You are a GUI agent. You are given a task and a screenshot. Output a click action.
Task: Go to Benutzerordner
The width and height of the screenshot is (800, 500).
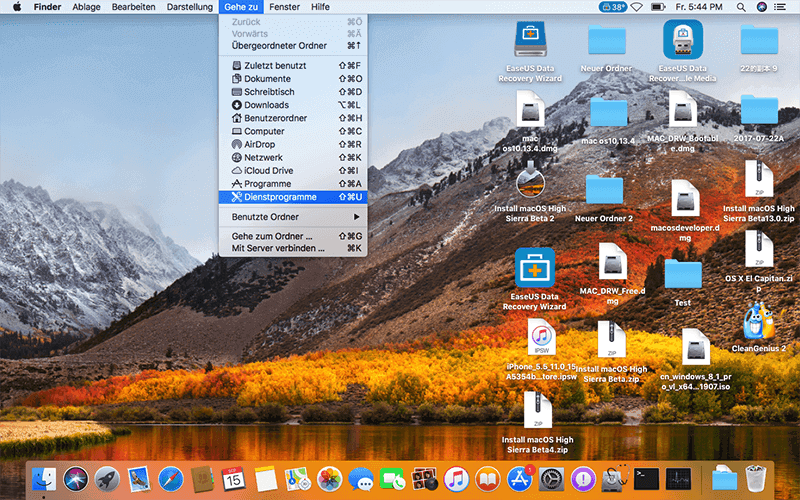tap(293, 118)
